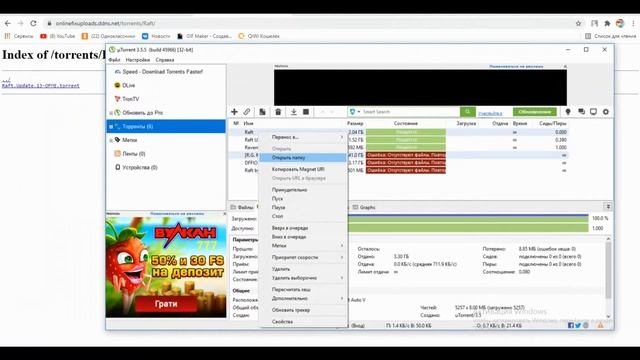The width and height of the screenshot is (640, 360).
Task: Open the search provider dropdown arrow
Action: point(359,112)
